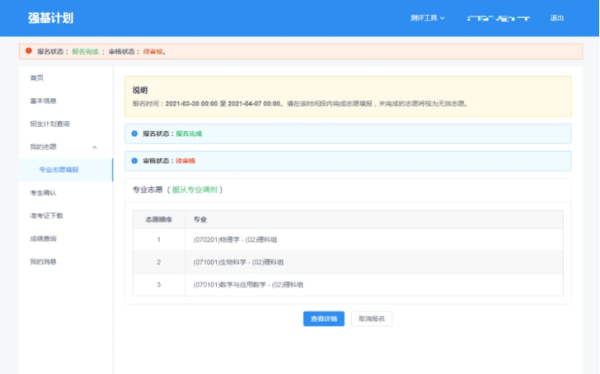The width and height of the screenshot is (600, 374).
Task: Click the 查看详情 button
Action: [324, 318]
